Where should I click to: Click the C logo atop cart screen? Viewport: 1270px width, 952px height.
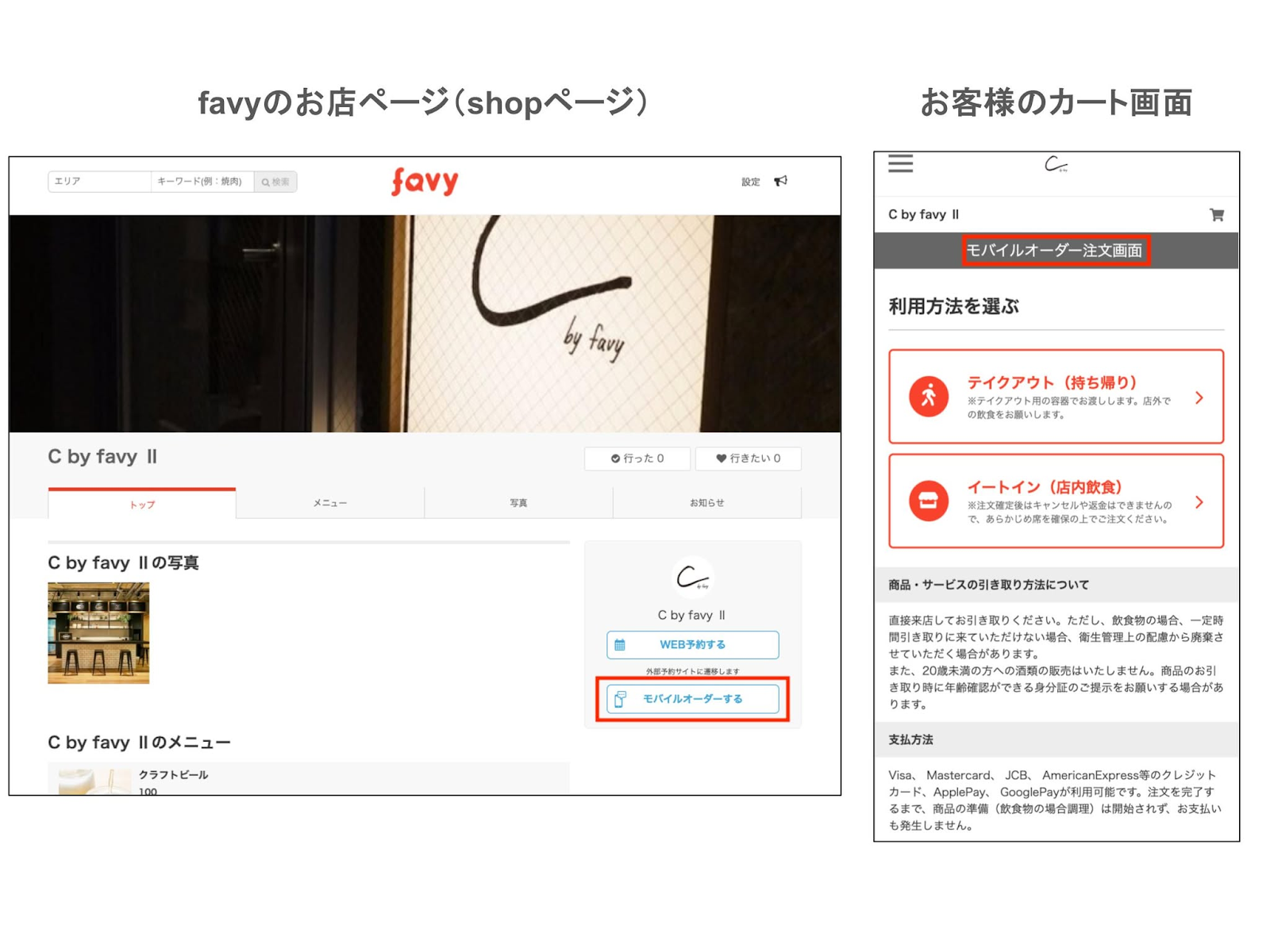(1056, 164)
